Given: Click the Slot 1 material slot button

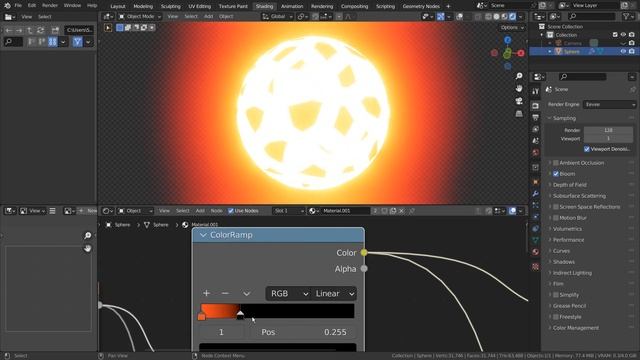Looking at the screenshot, I should pyautogui.click(x=289, y=211).
